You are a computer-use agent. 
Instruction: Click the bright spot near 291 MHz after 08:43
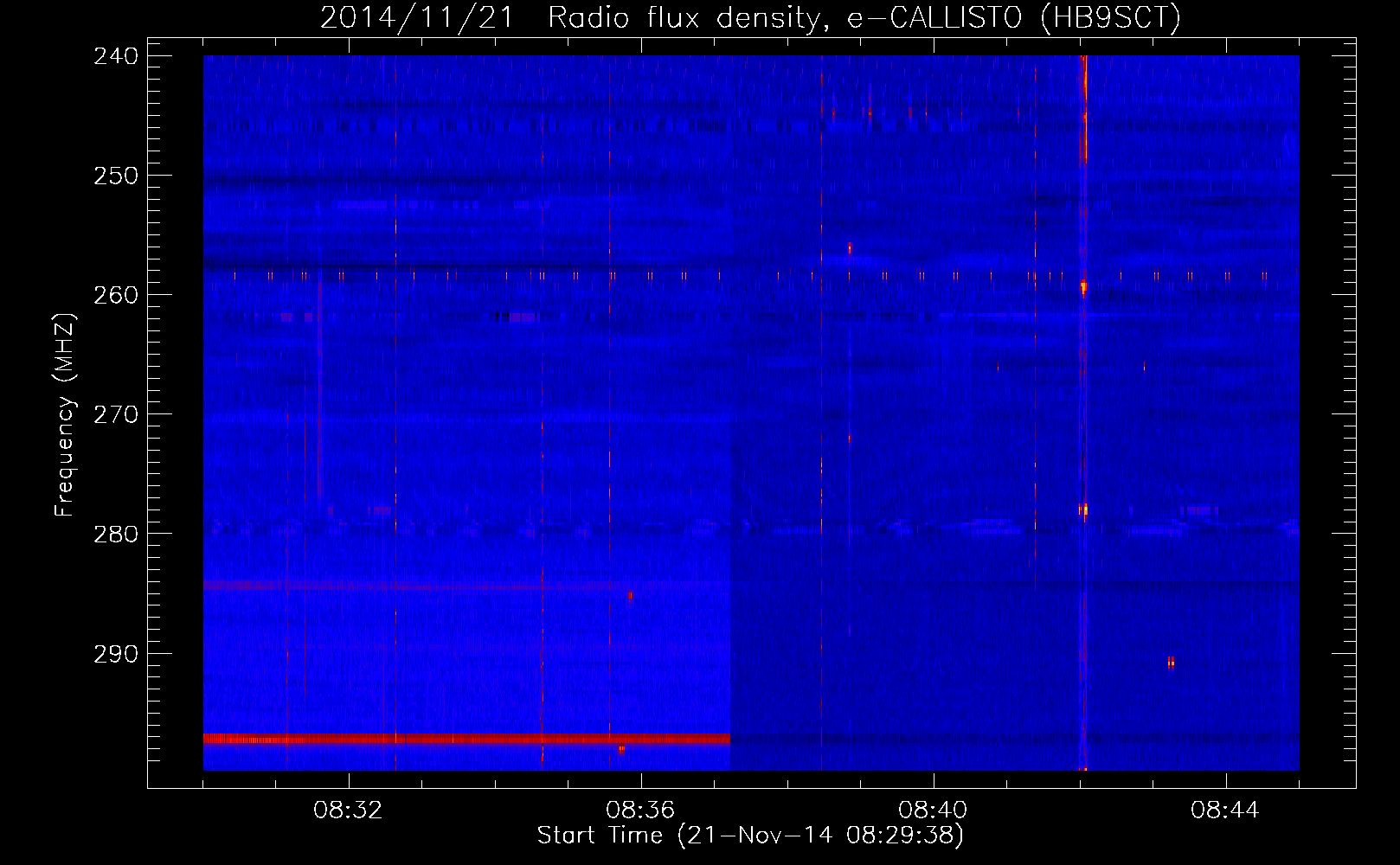pyautogui.click(x=1171, y=663)
